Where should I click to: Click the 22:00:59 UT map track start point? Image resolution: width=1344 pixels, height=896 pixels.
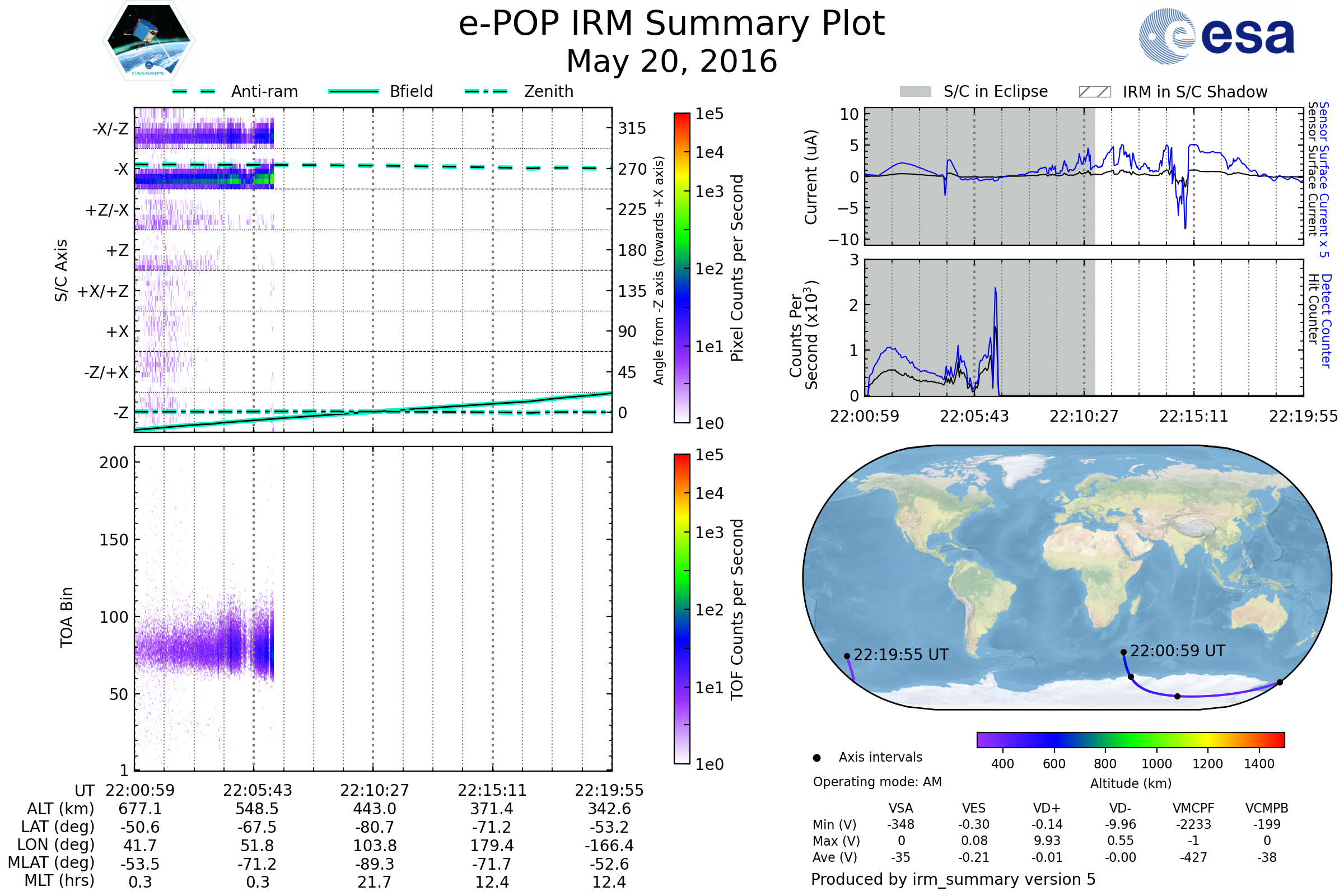[x=1123, y=652]
